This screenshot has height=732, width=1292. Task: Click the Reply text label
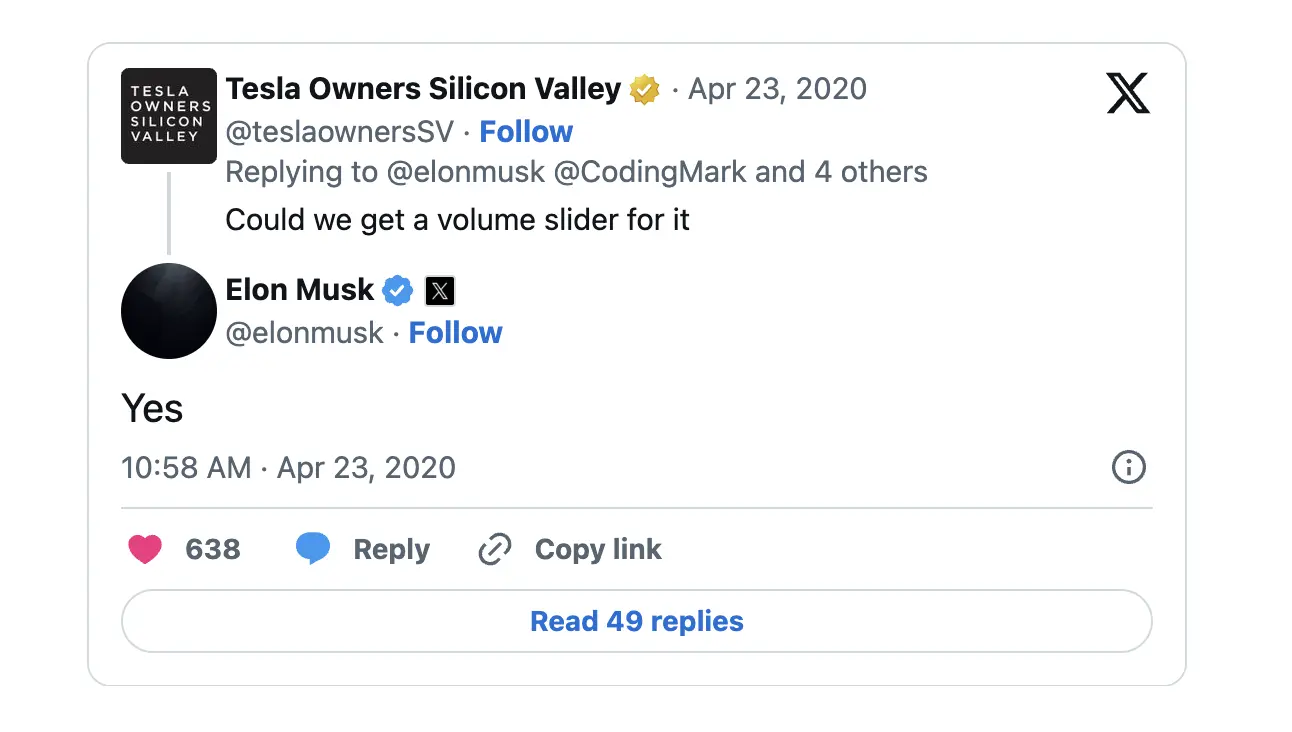click(391, 549)
